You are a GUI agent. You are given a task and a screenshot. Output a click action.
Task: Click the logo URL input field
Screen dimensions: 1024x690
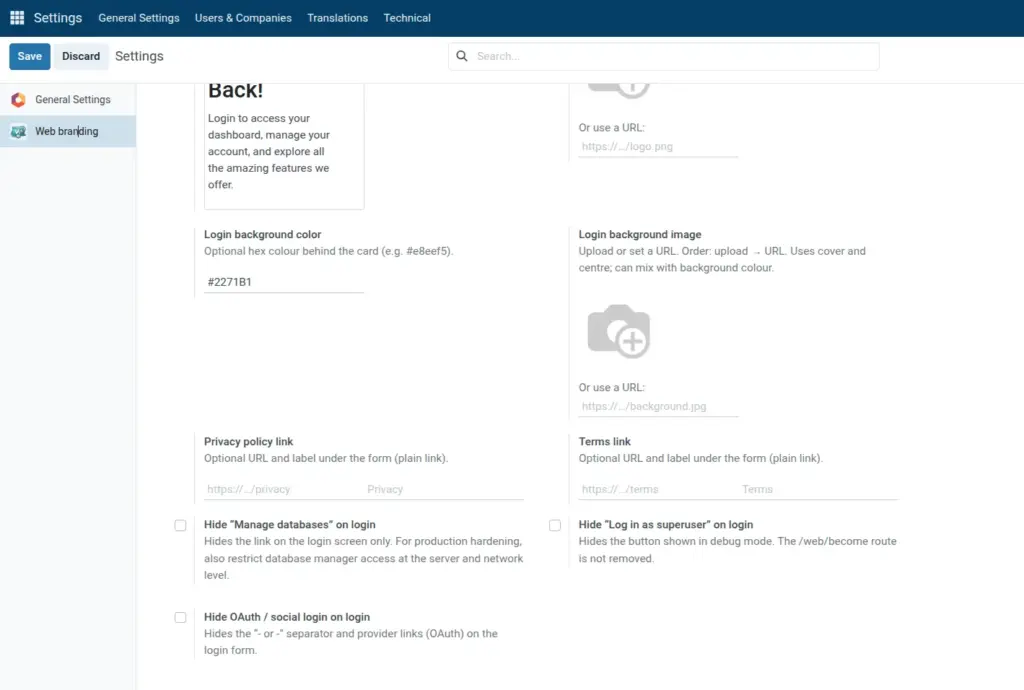(x=658, y=146)
